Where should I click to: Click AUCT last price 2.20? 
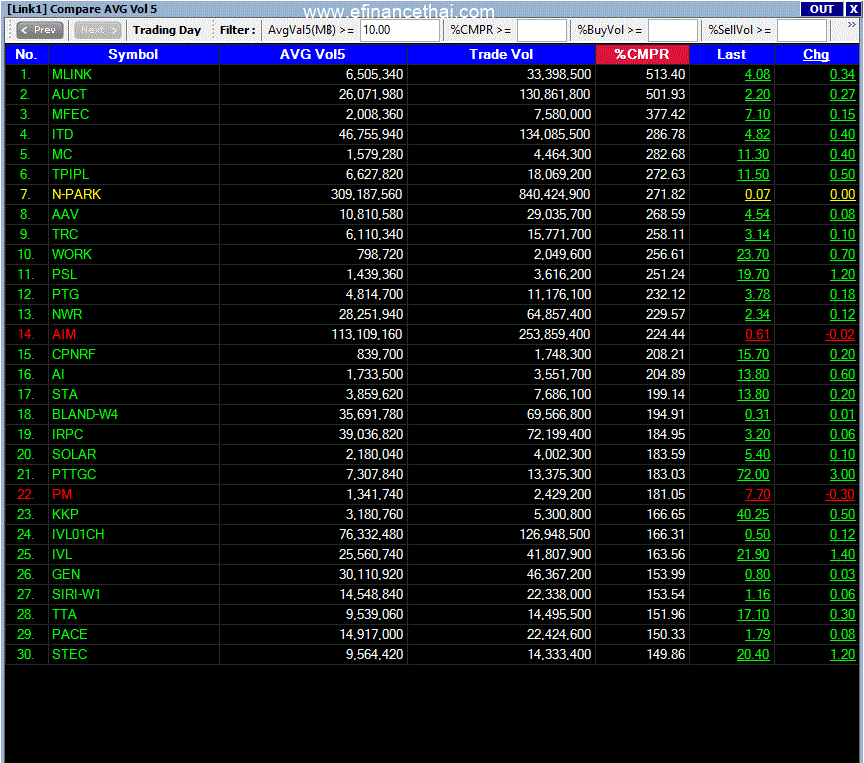(757, 94)
